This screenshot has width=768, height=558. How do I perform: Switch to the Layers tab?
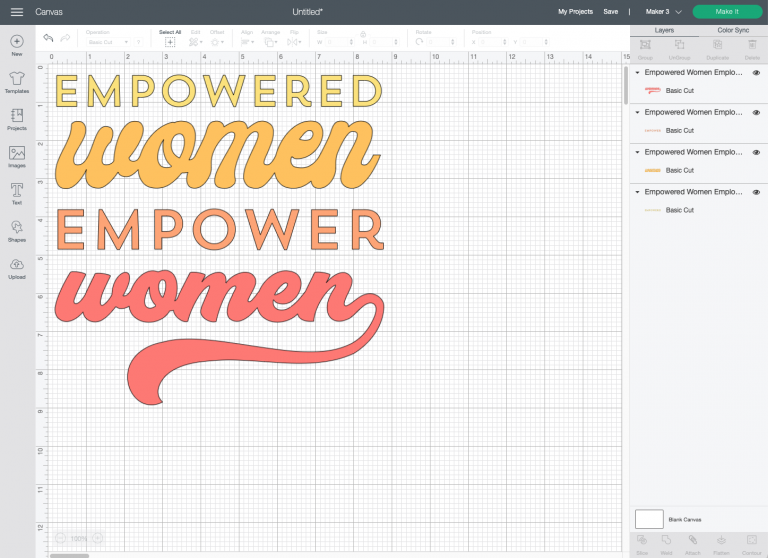(664, 30)
